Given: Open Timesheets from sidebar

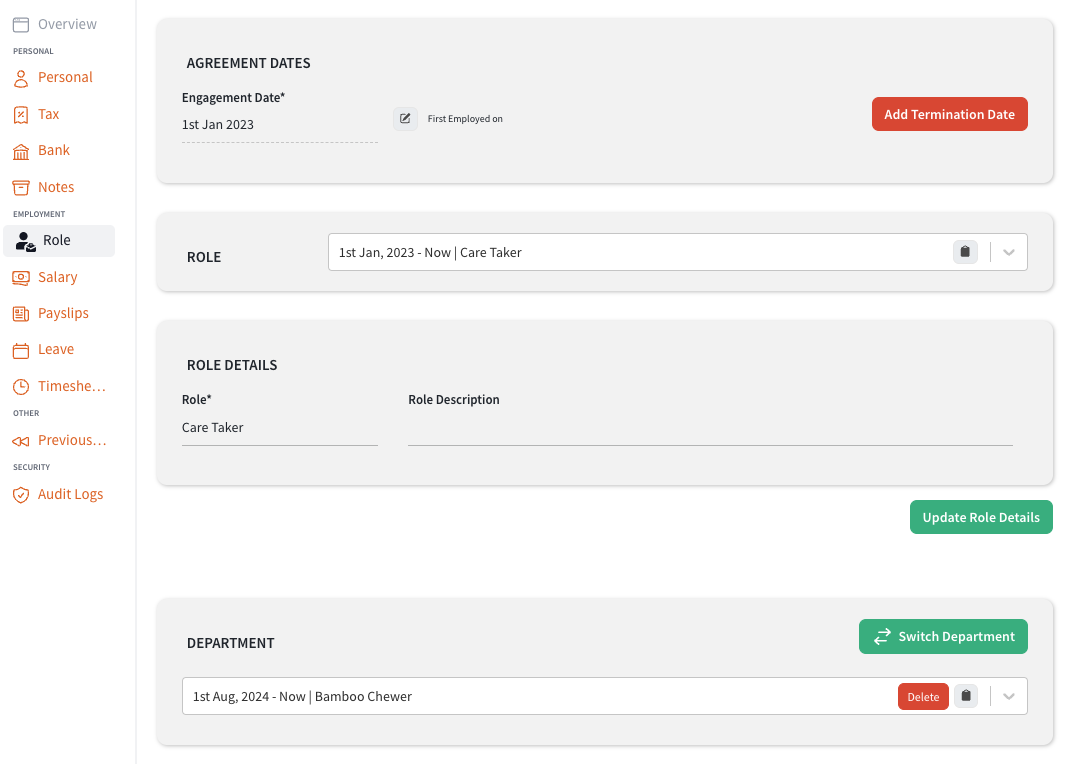Looking at the screenshot, I should 60,386.
